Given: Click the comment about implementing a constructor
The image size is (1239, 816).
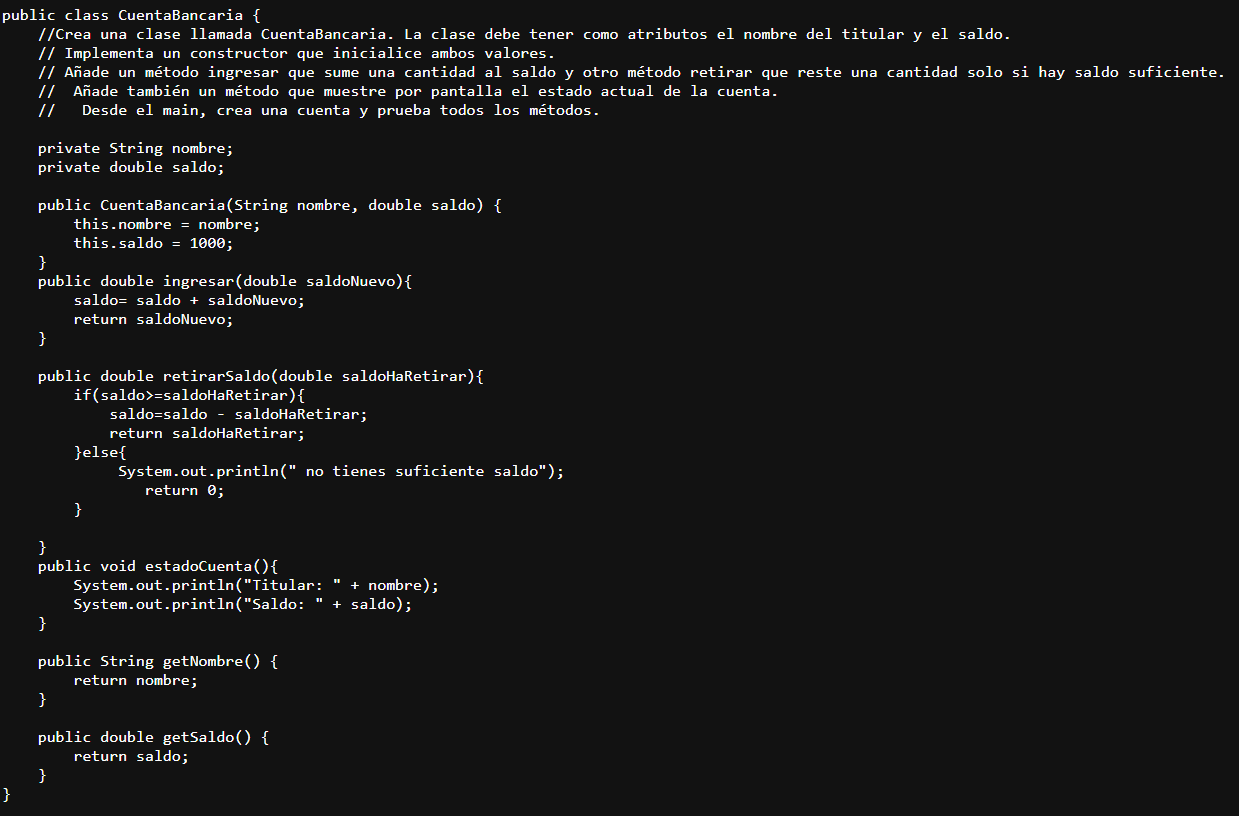Looking at the screenshot, I should coord(296,53).
